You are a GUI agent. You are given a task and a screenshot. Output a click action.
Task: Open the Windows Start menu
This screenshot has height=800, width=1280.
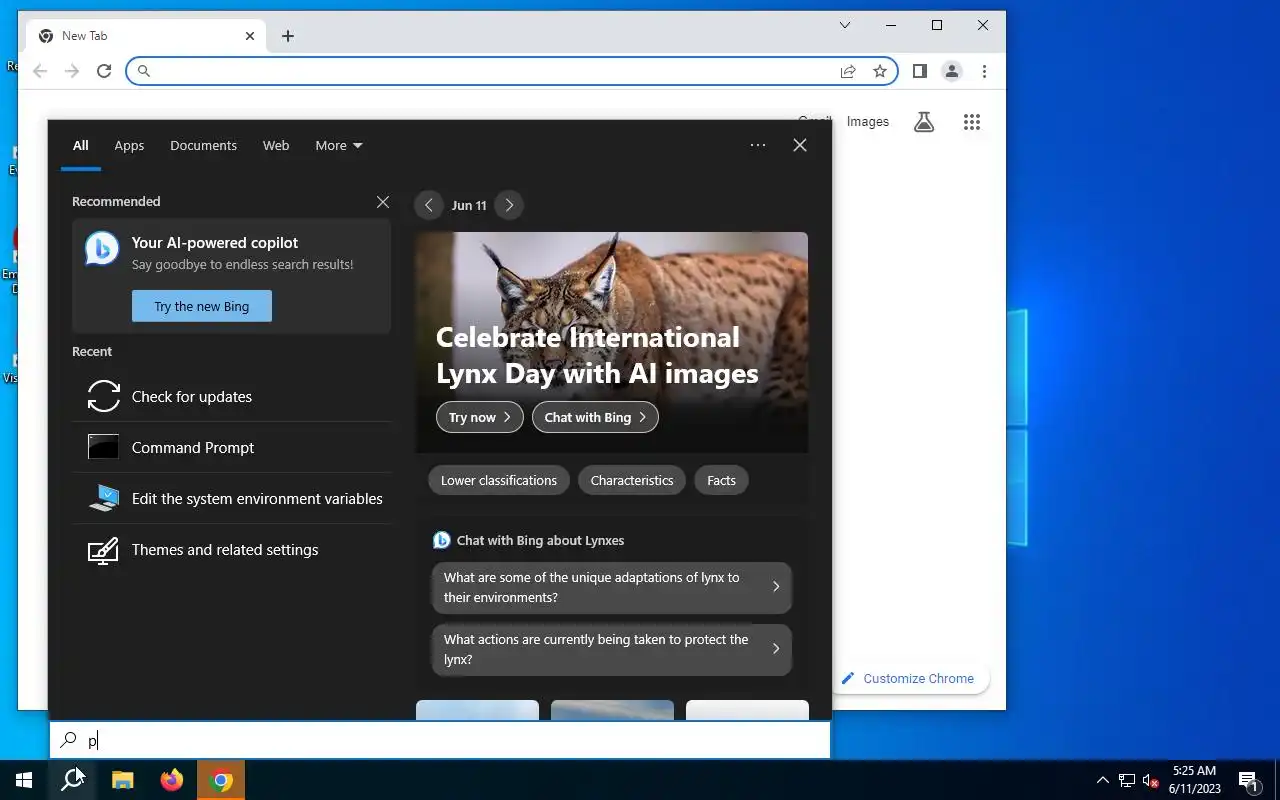pos(24,780)
